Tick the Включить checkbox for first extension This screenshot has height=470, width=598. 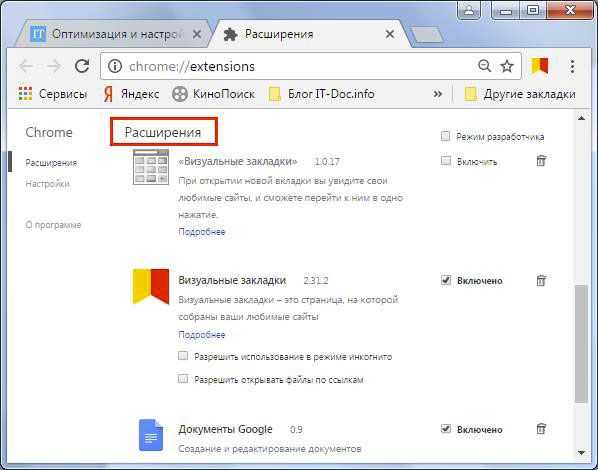coord(445,161)
